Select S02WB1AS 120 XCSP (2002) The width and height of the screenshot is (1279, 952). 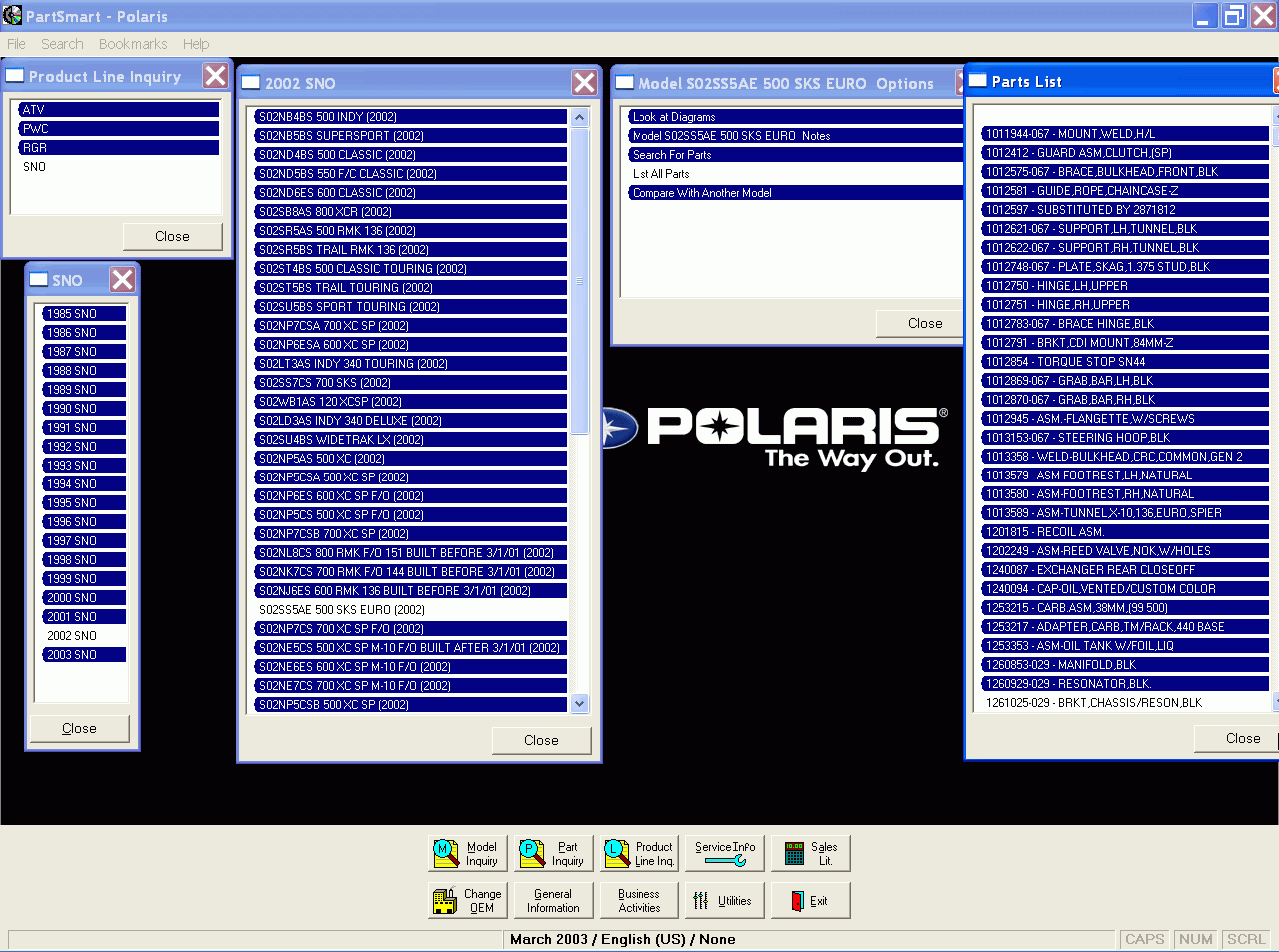coord(411,402)
